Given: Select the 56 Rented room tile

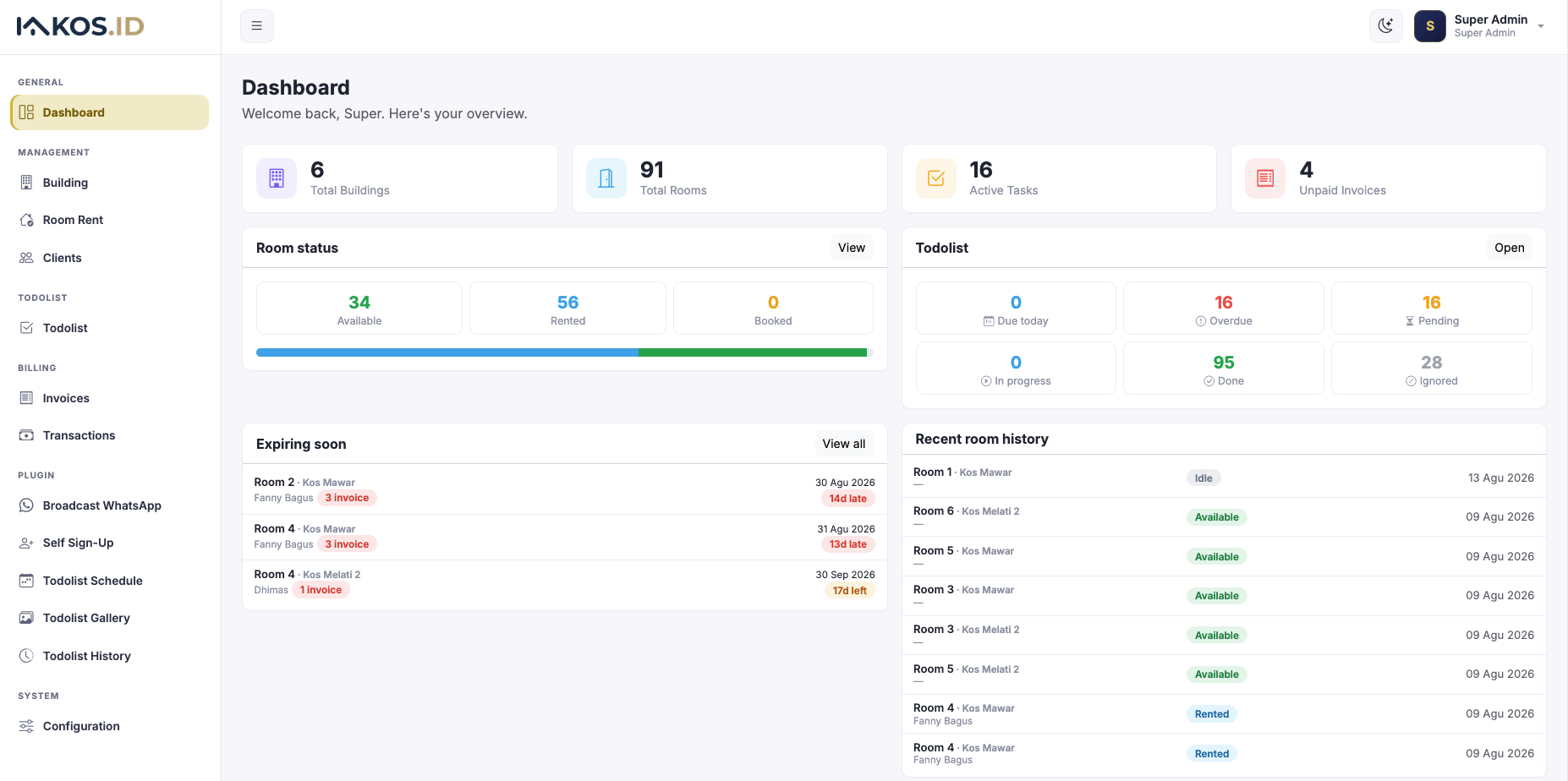Looking at the screenshot, I should pyautogui.click(x=567, y=309).
